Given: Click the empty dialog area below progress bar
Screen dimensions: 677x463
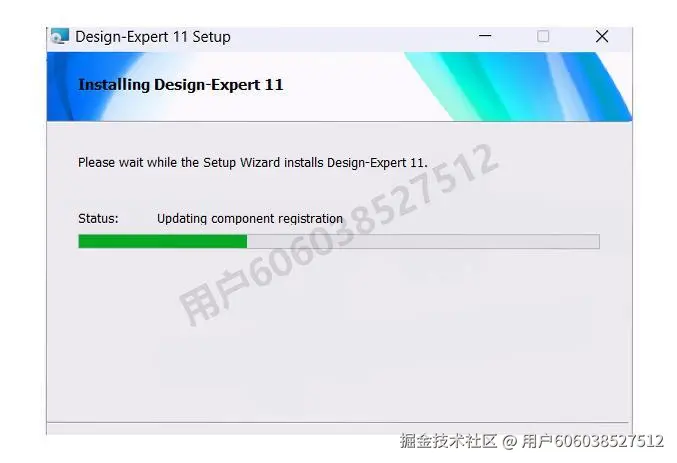Looking at the screenshot, I should [x=339, y=337].
